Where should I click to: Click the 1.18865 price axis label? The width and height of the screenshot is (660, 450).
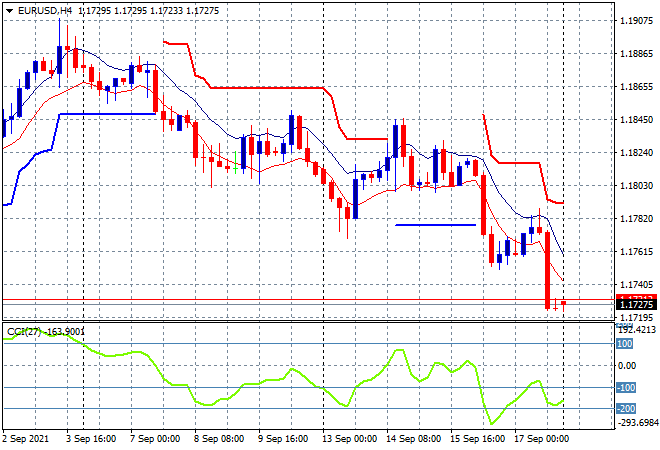[636, 54]
